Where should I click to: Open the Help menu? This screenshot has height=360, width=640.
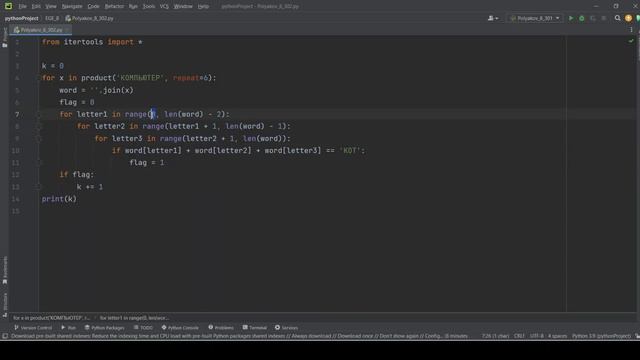pyautogui.click(x=203, y=7)
